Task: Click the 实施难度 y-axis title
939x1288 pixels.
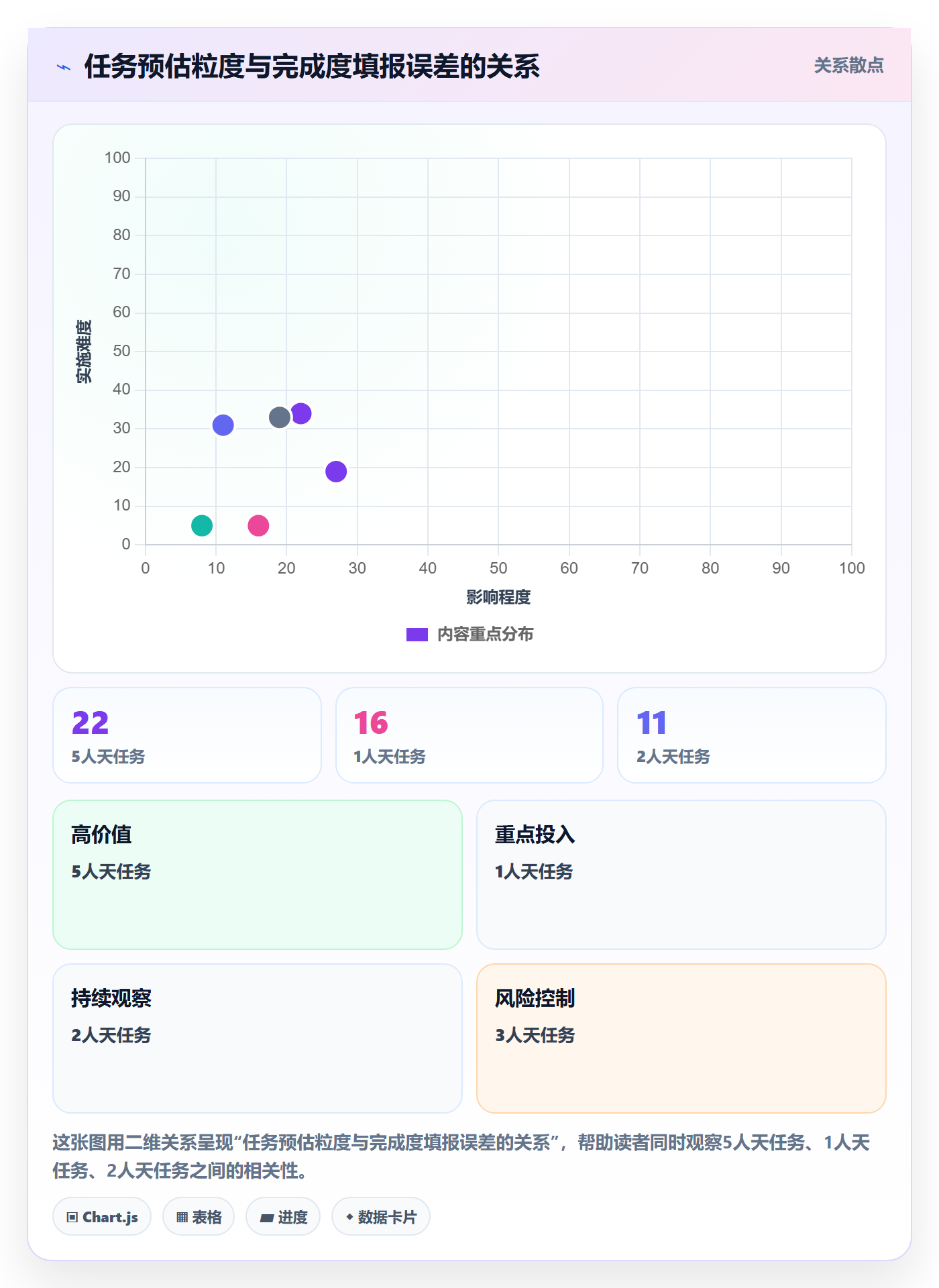Action: (84, 352)
